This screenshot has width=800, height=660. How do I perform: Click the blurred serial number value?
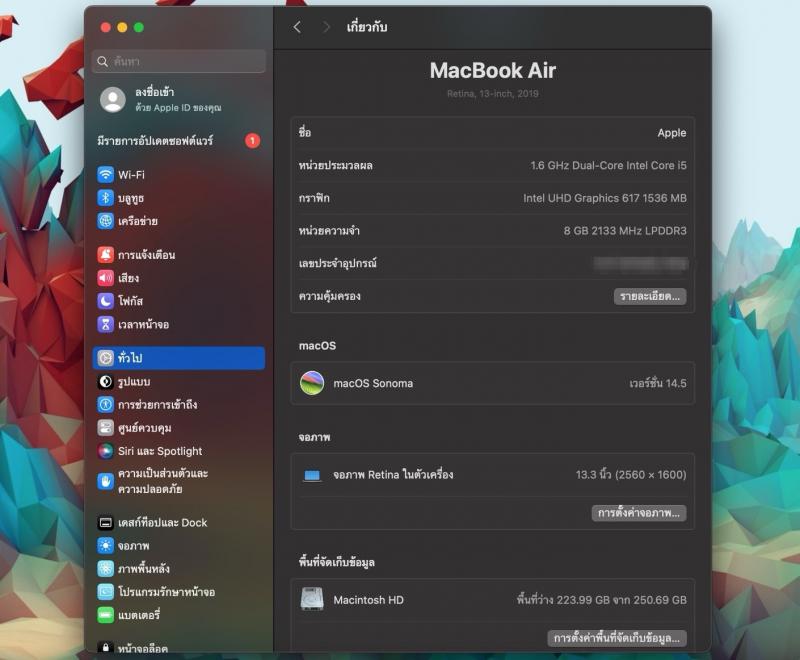click(x=640, y=264)
